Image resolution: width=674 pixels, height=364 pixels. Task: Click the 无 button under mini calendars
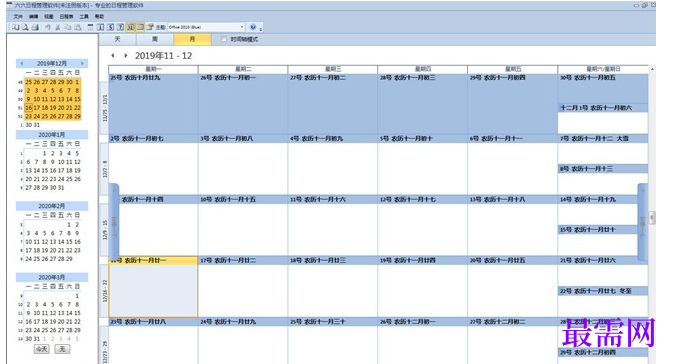62,349
